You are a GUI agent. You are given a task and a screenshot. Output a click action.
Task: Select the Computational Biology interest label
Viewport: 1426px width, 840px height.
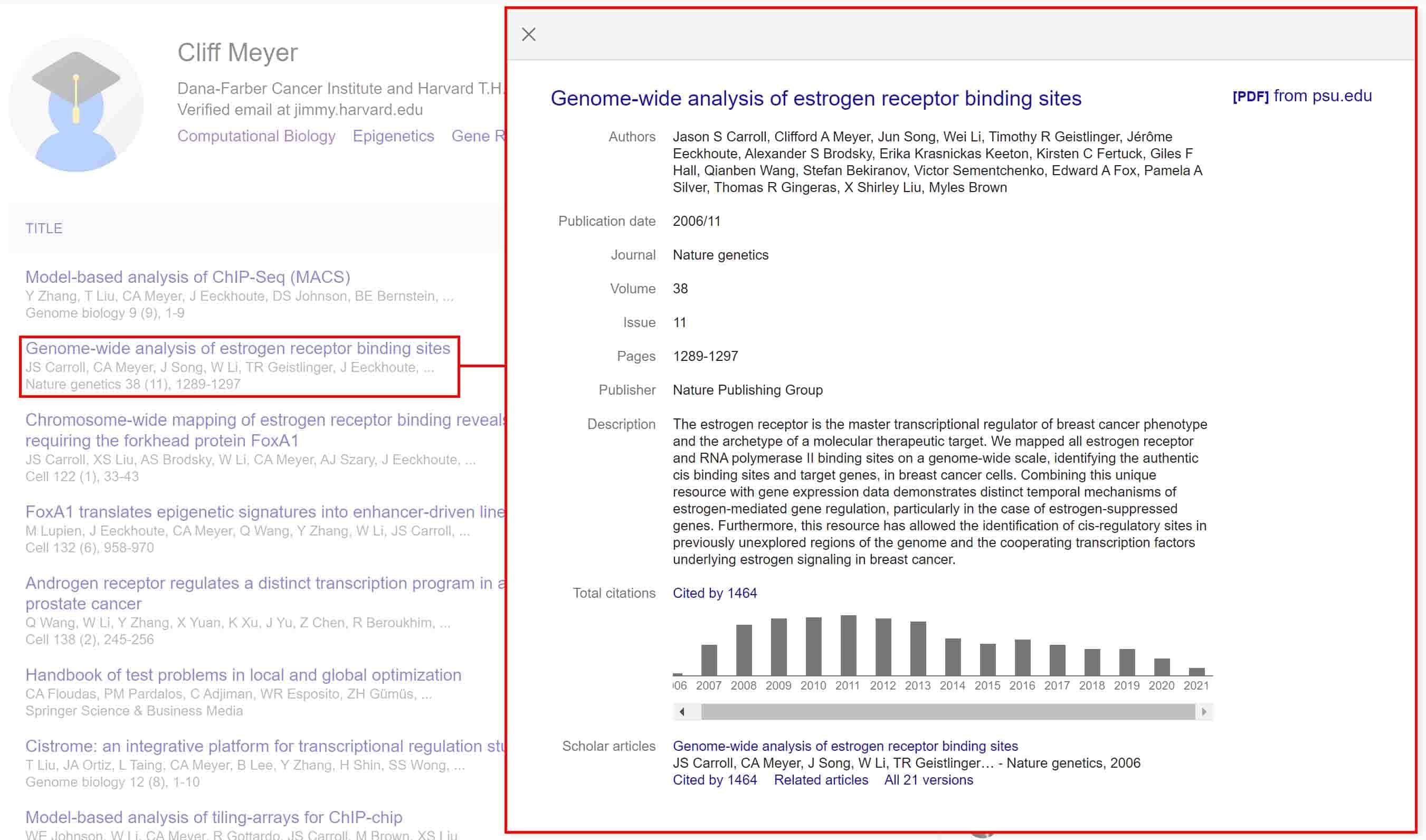pos(256,136)
